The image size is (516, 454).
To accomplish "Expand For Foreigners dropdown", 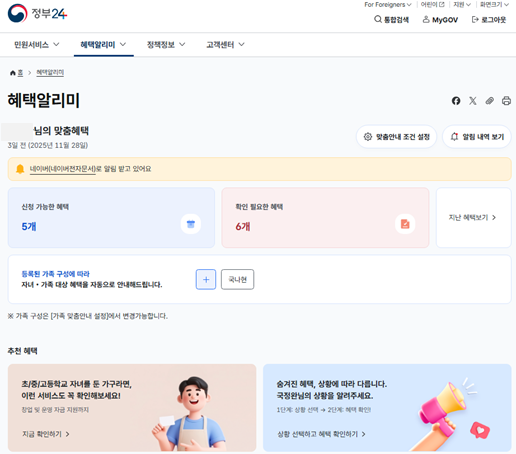I will click(x=388, y=5).
